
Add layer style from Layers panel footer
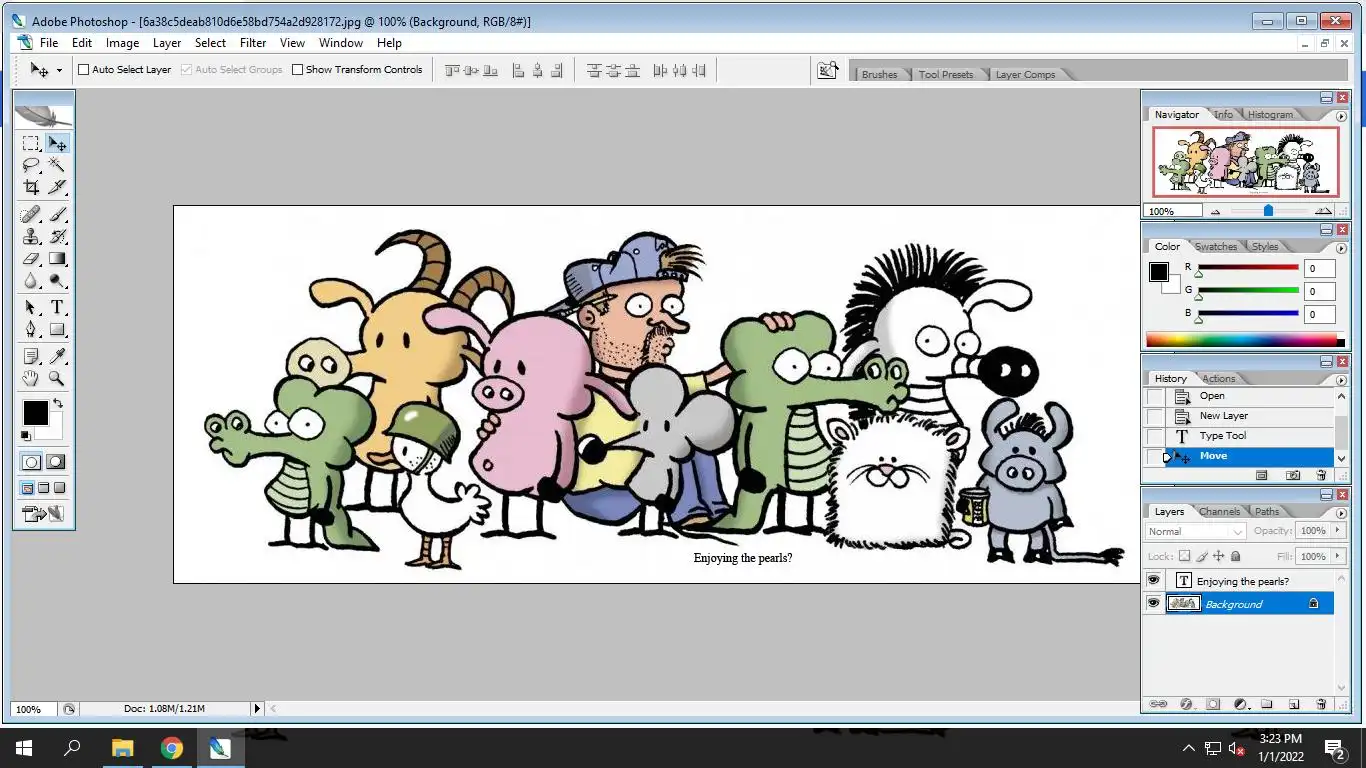tap(1186, 704)
